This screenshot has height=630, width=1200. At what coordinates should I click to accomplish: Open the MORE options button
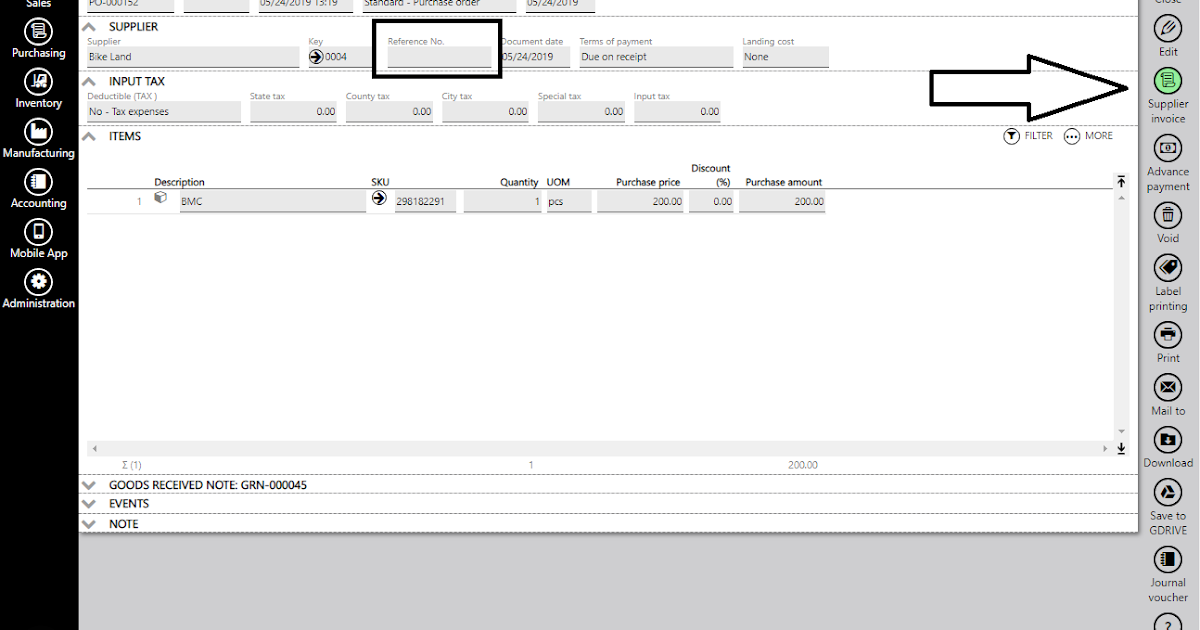pos(1088,136)
